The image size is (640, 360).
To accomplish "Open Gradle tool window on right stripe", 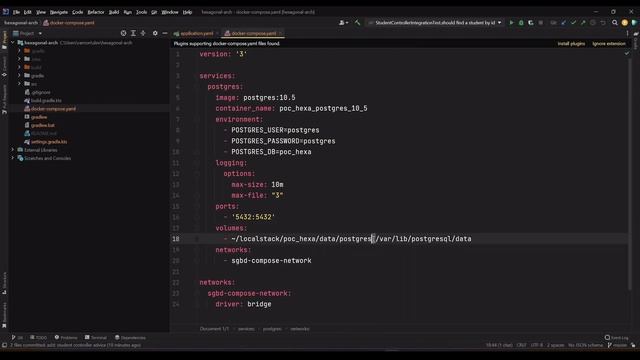I will 636,41.
